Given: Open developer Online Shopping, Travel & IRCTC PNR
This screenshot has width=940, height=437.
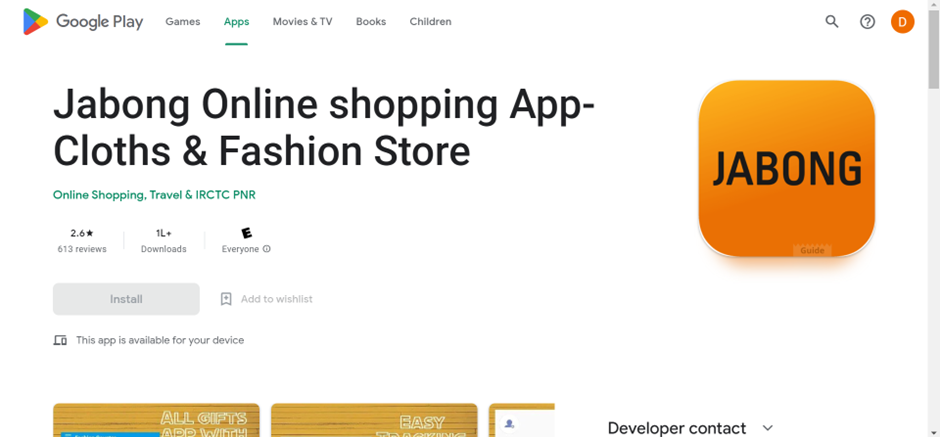Looking at the screenshot, I should coord(154,195).
